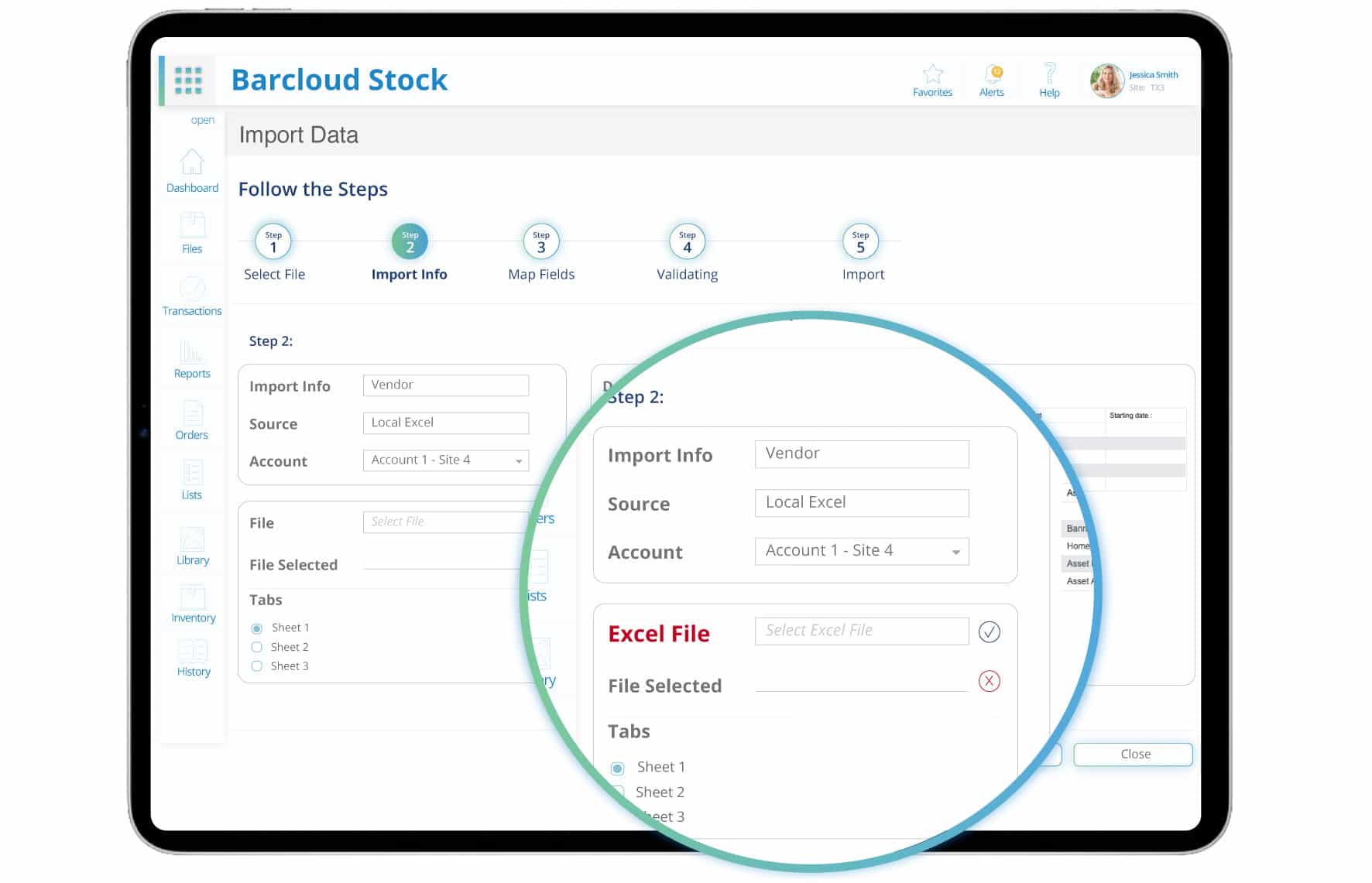Screen dimensions: 1372x883
Task: Click the Source Local Excel field
Action: (x=446, y=423)
